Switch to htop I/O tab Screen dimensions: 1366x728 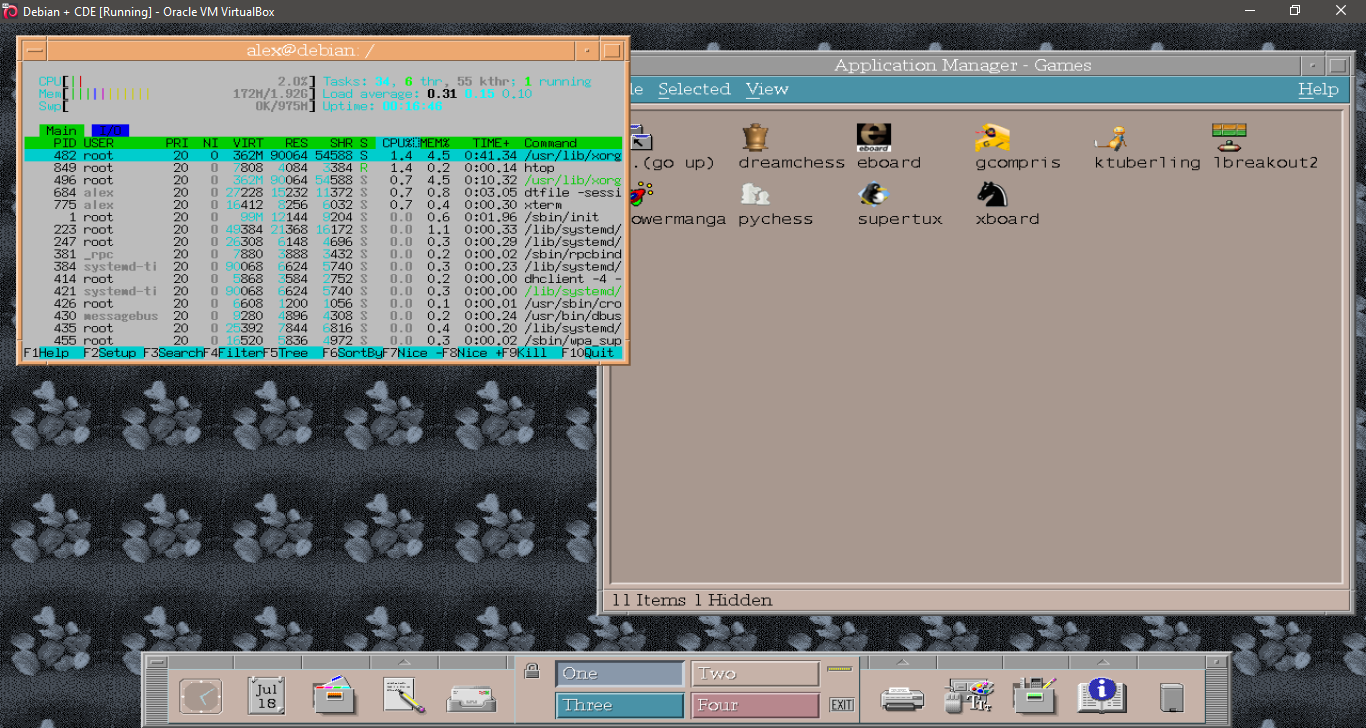[x=110, y=131]
